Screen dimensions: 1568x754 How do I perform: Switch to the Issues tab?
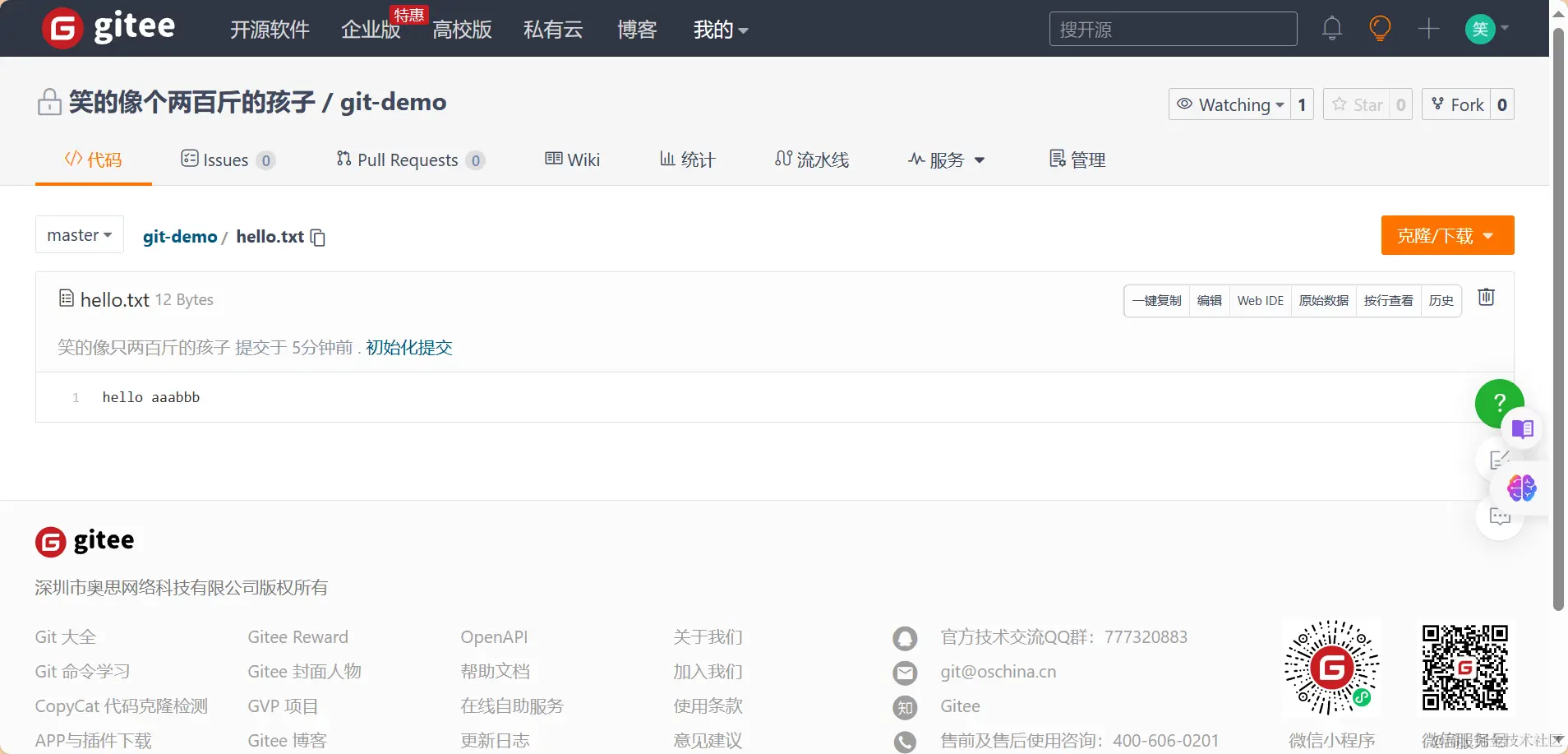[x=228, y=160]
